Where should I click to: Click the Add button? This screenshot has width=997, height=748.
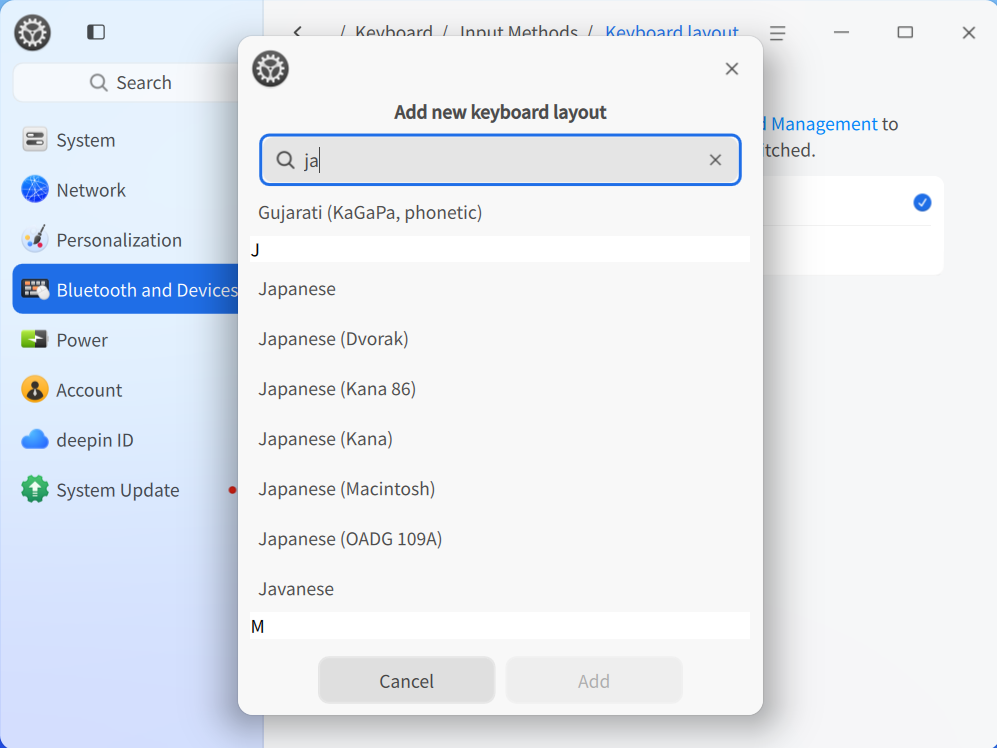tap(594, 681)
